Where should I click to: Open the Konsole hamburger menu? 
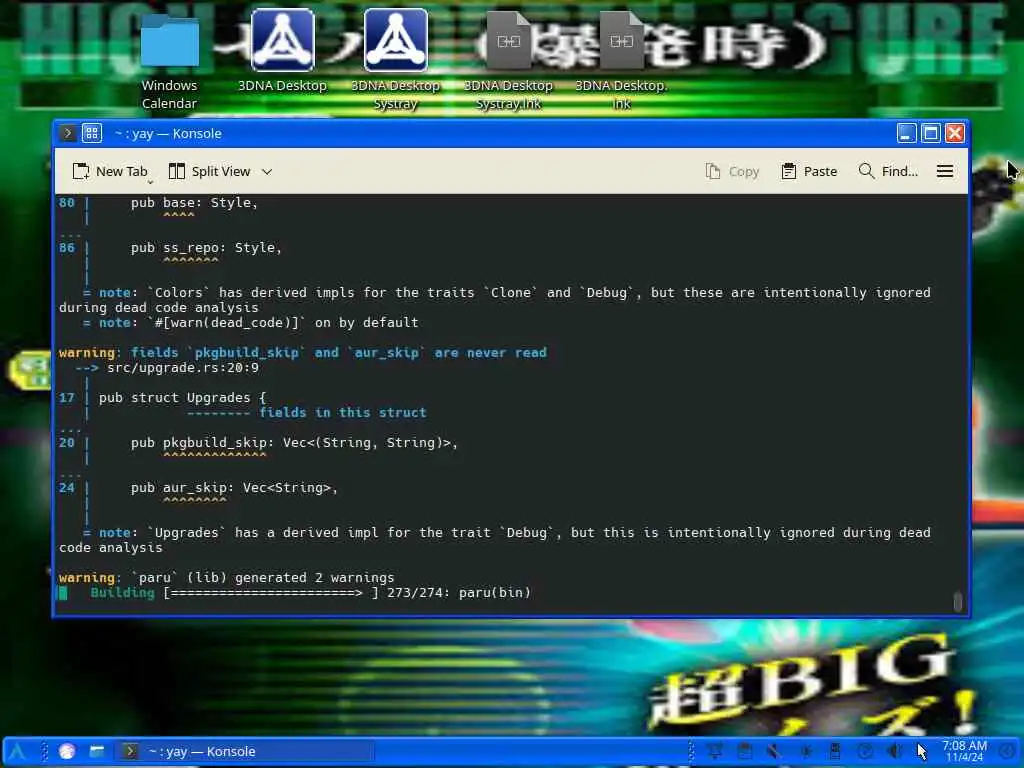coord(944,171)
